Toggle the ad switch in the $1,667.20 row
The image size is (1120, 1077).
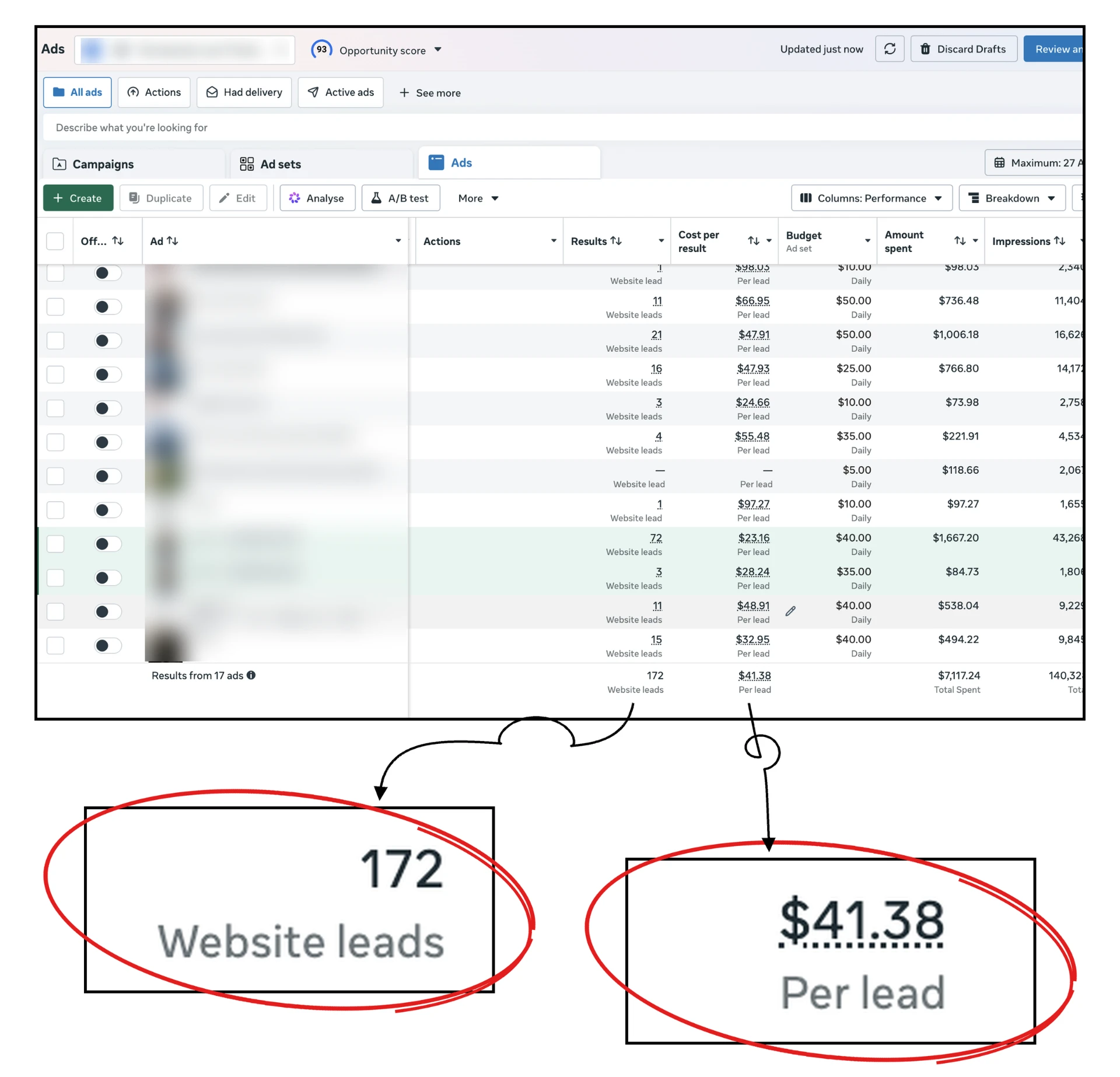108,544
